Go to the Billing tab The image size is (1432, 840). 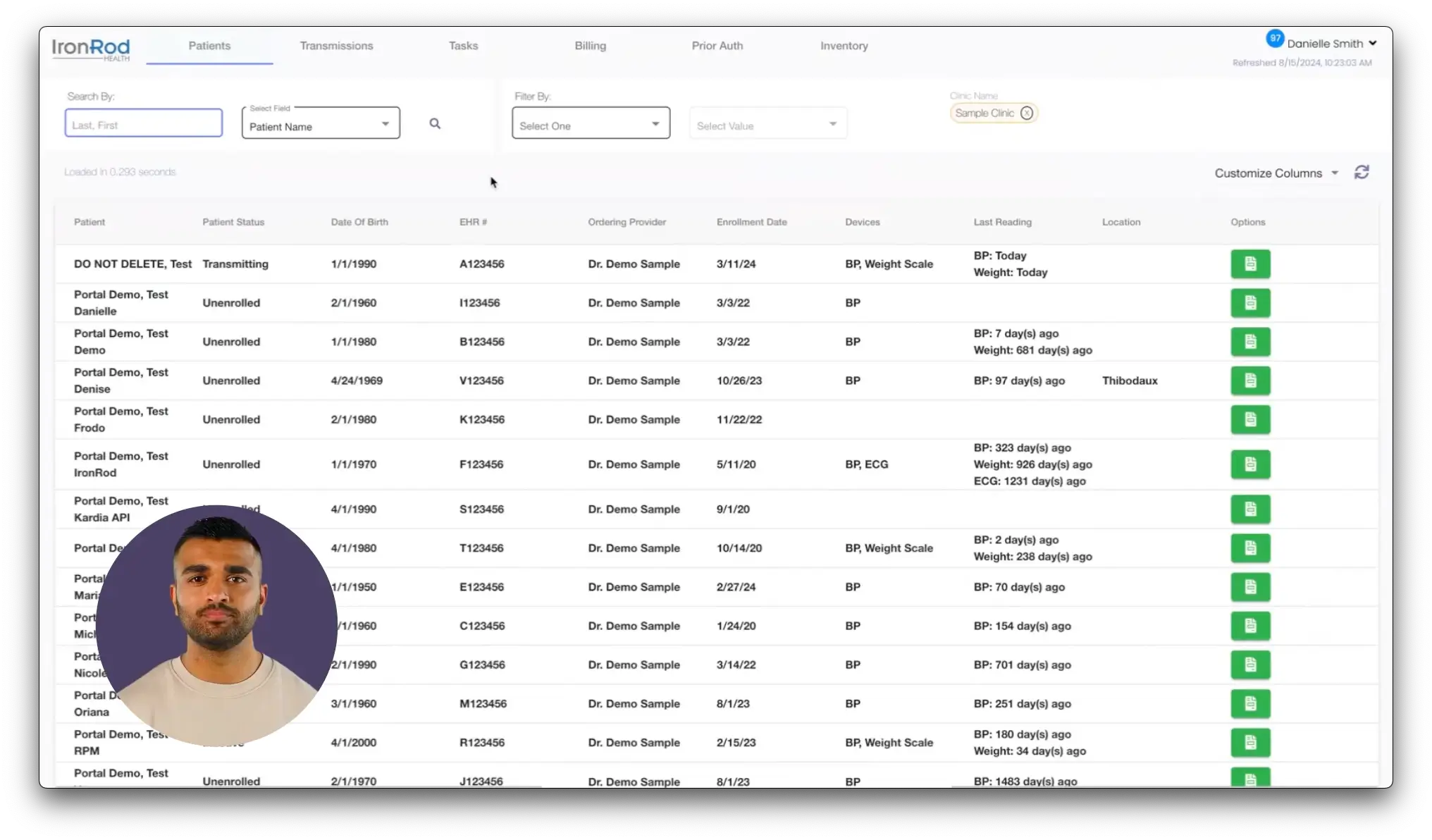(590, 46)
